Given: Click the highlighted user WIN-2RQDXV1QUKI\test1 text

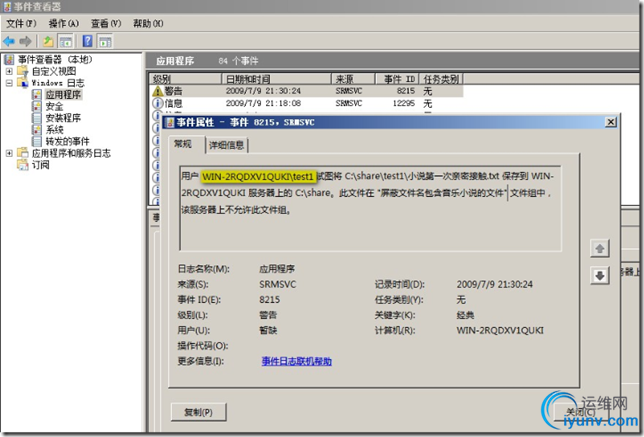Looking at the screenshot, I should point(259,177).
